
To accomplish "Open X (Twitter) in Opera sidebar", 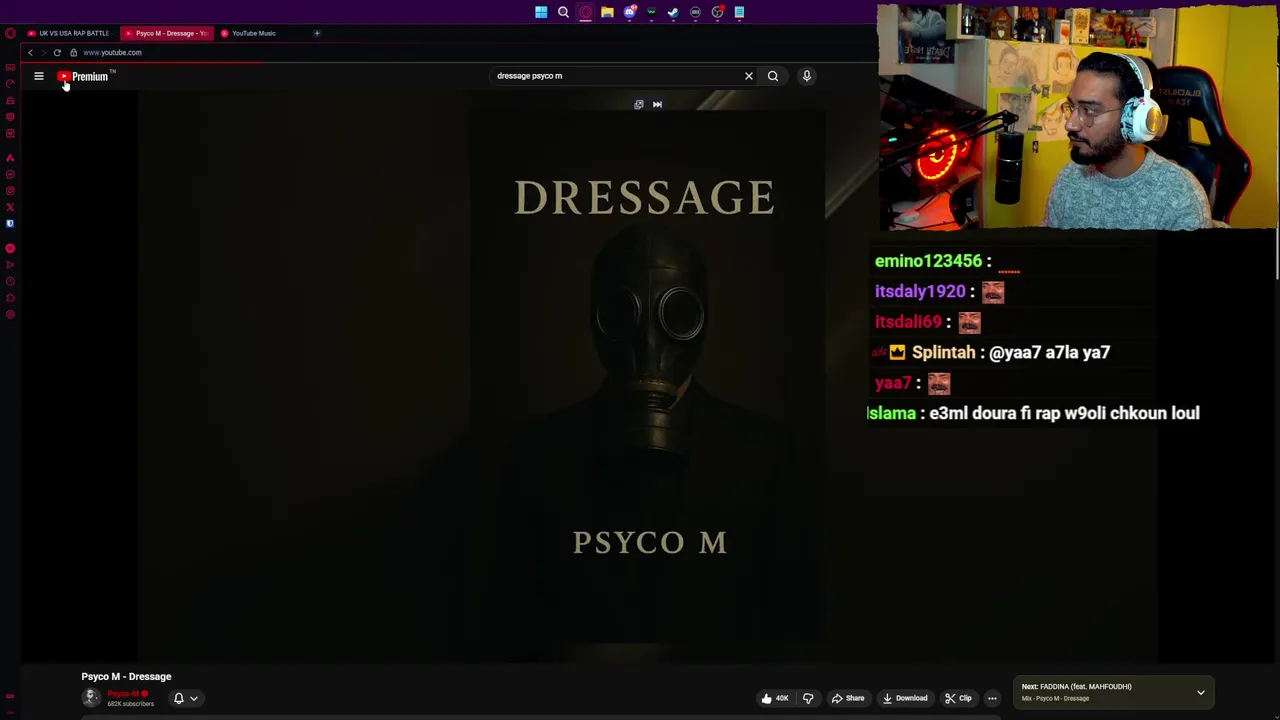I will [x=10, y=207].
